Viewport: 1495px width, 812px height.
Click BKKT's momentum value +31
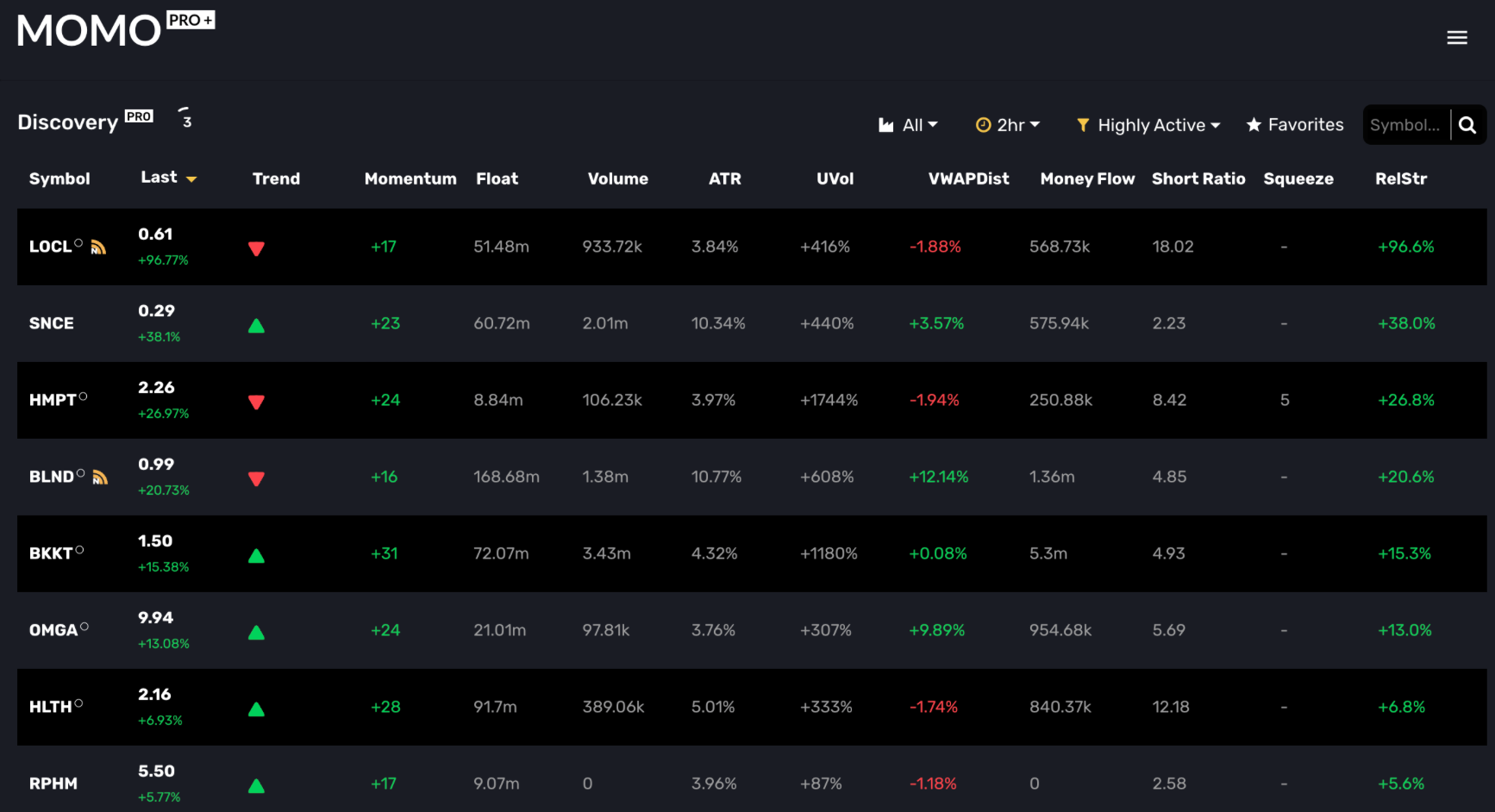[x=385, y=553]
